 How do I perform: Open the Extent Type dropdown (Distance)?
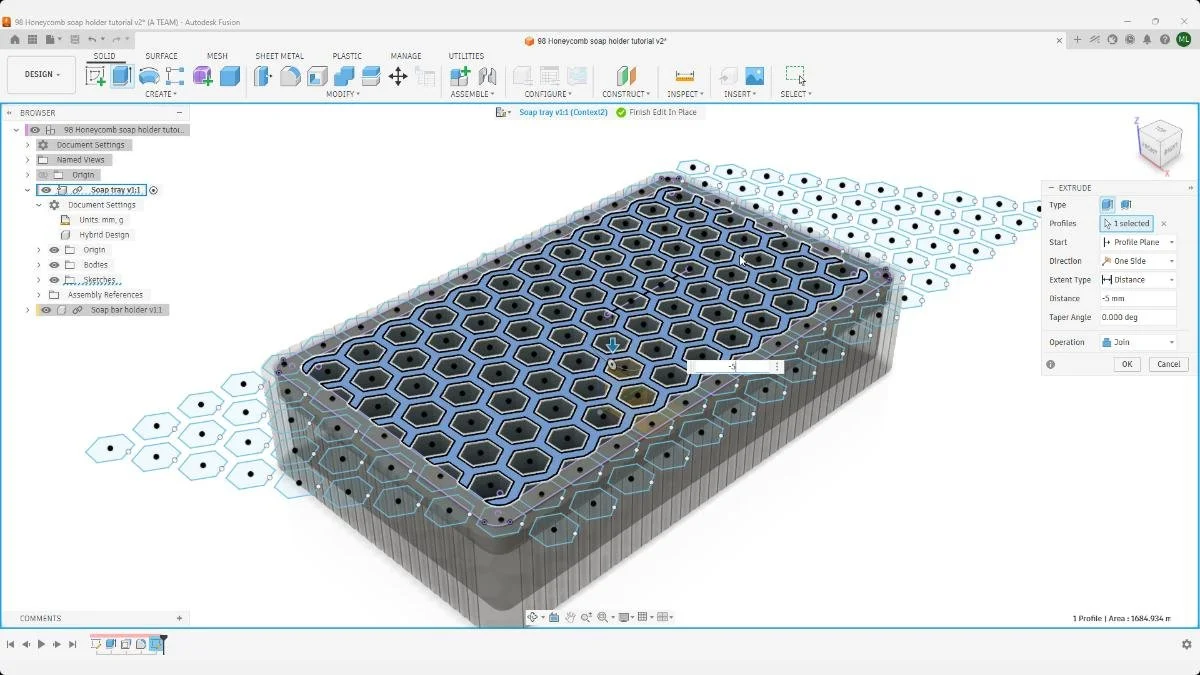coord(1138,280)
